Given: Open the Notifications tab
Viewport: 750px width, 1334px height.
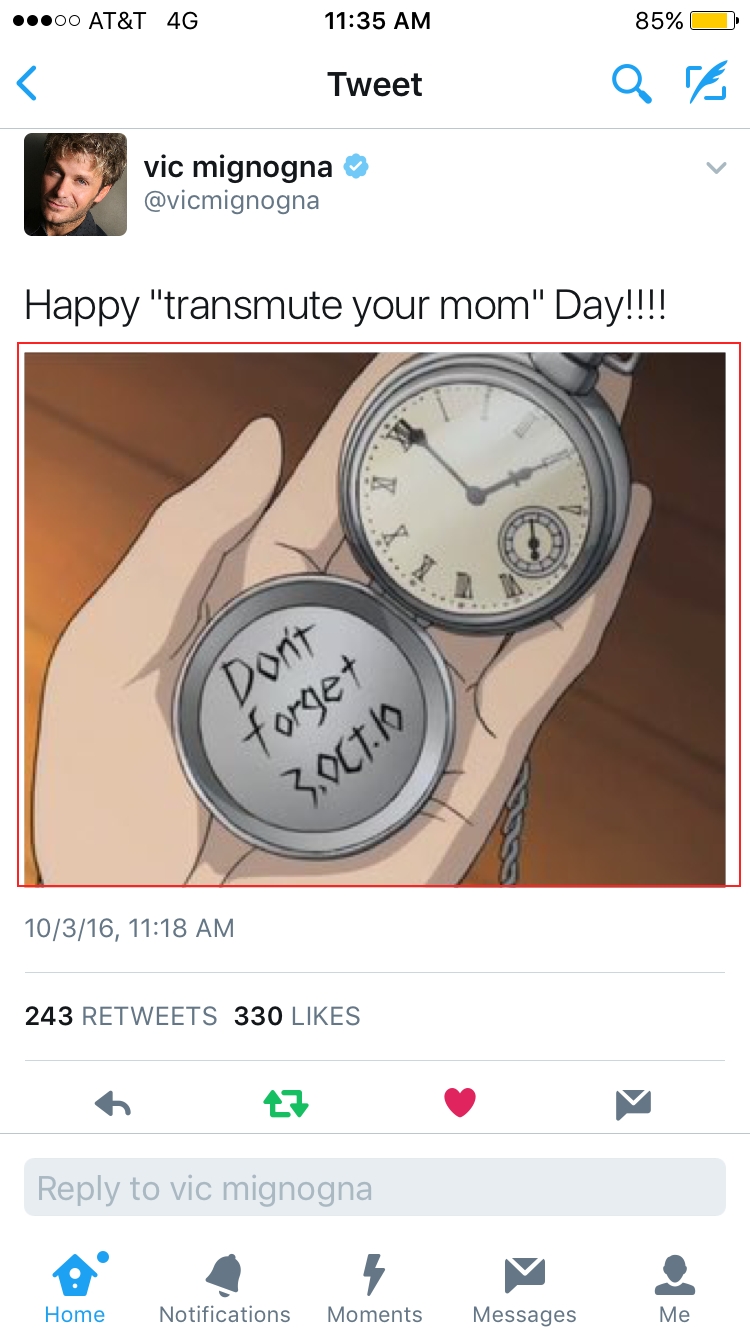Looking at the screenshot, I should (x=225, y=1288).
